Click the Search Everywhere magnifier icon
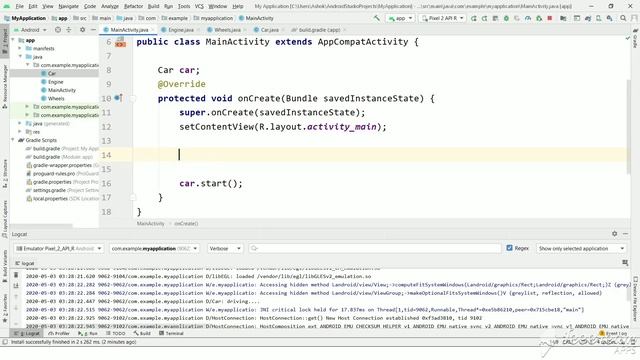The image size is (640, 360). point(623,18)
